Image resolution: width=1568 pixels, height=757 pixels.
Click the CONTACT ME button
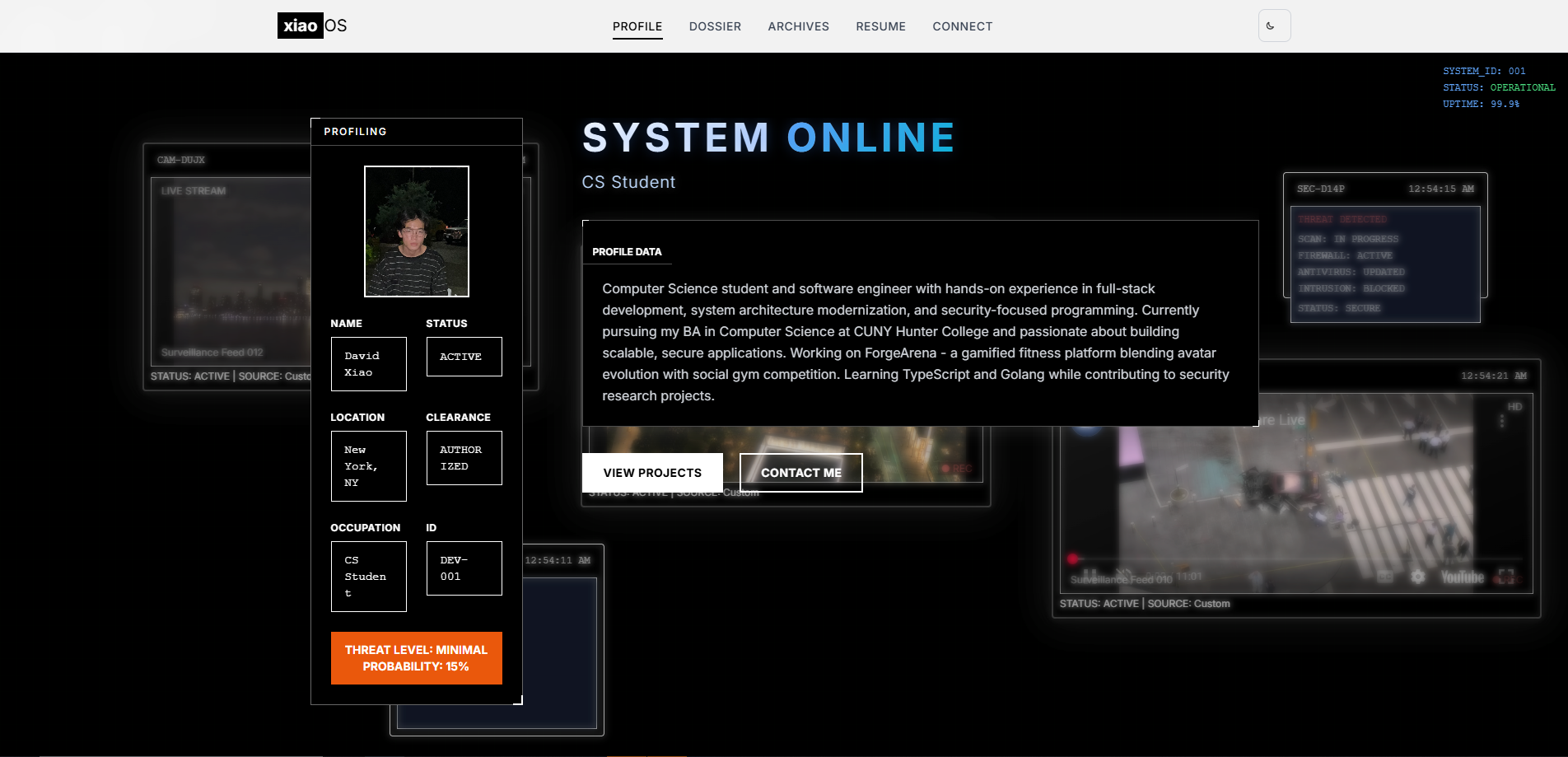pos(801,473)
